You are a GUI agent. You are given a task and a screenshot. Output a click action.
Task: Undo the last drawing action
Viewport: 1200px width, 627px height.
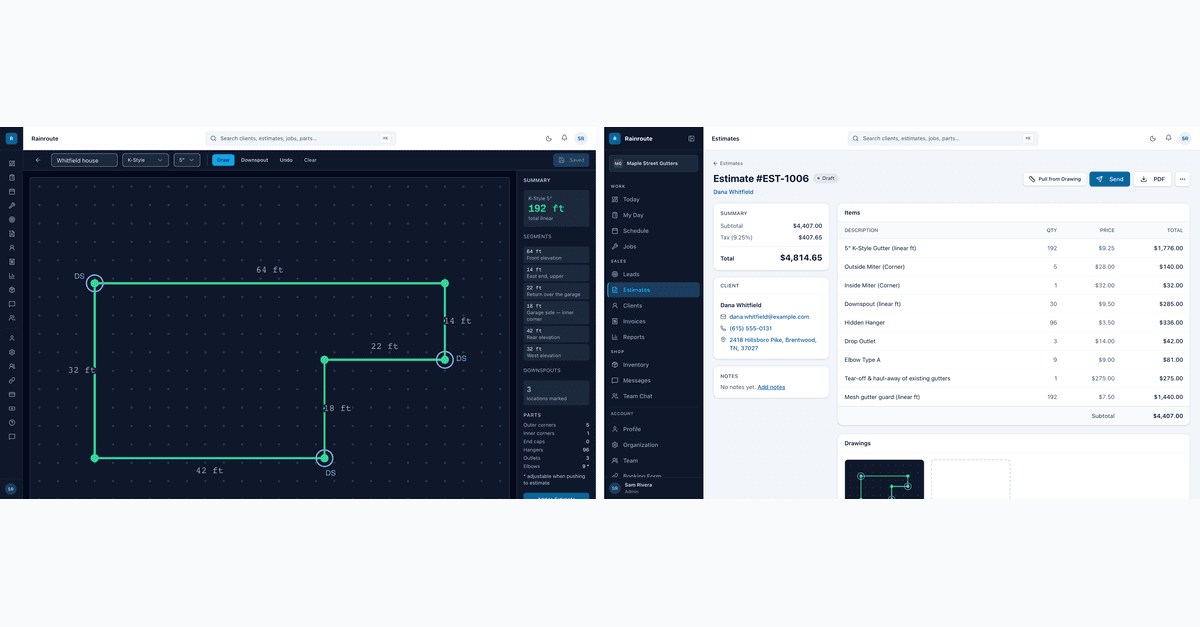(286, 160)
